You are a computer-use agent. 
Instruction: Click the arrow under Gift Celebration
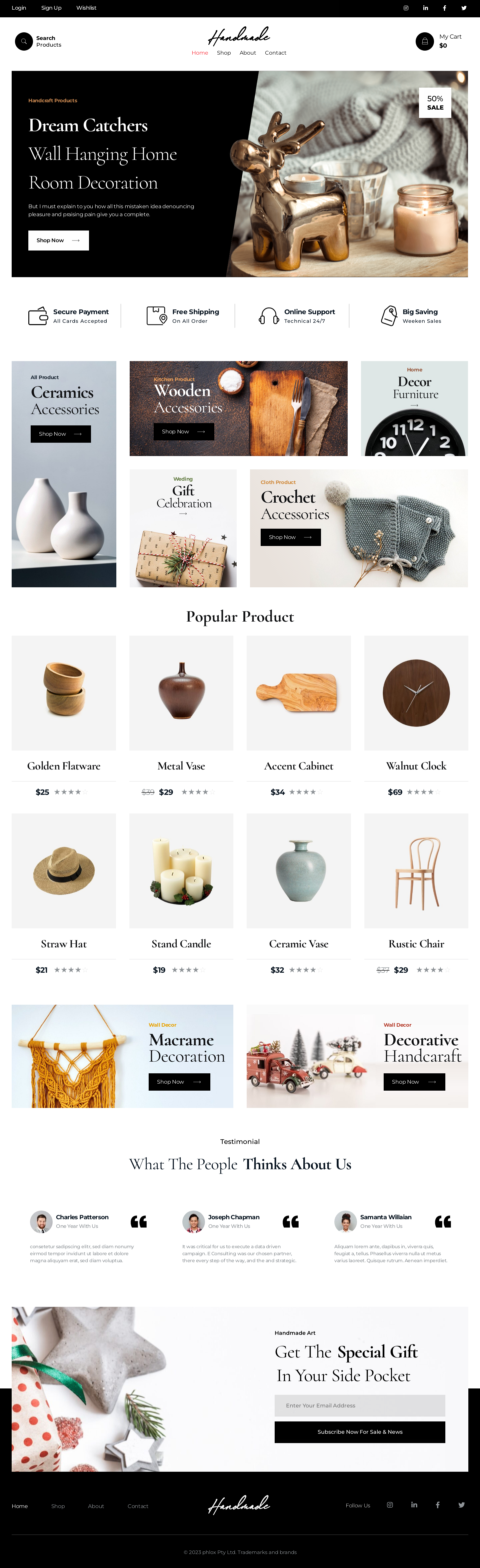(183, 514)
